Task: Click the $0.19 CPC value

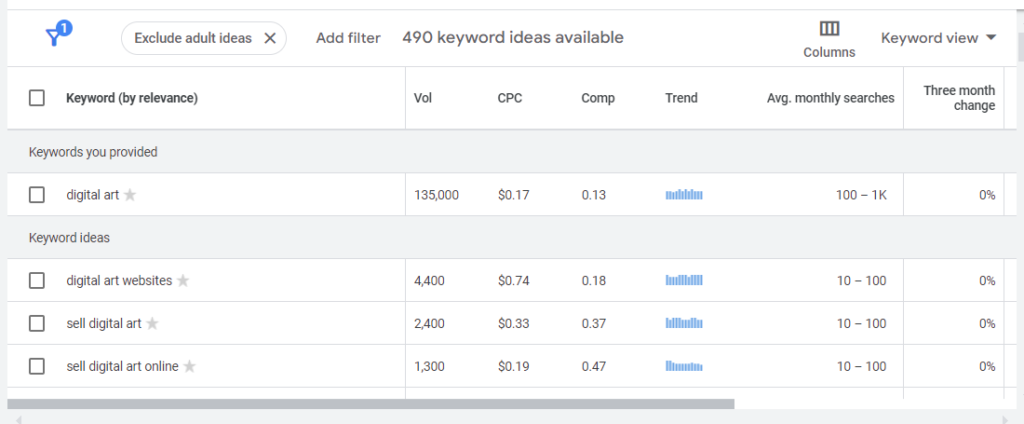Action: click(x=513, y=367)
